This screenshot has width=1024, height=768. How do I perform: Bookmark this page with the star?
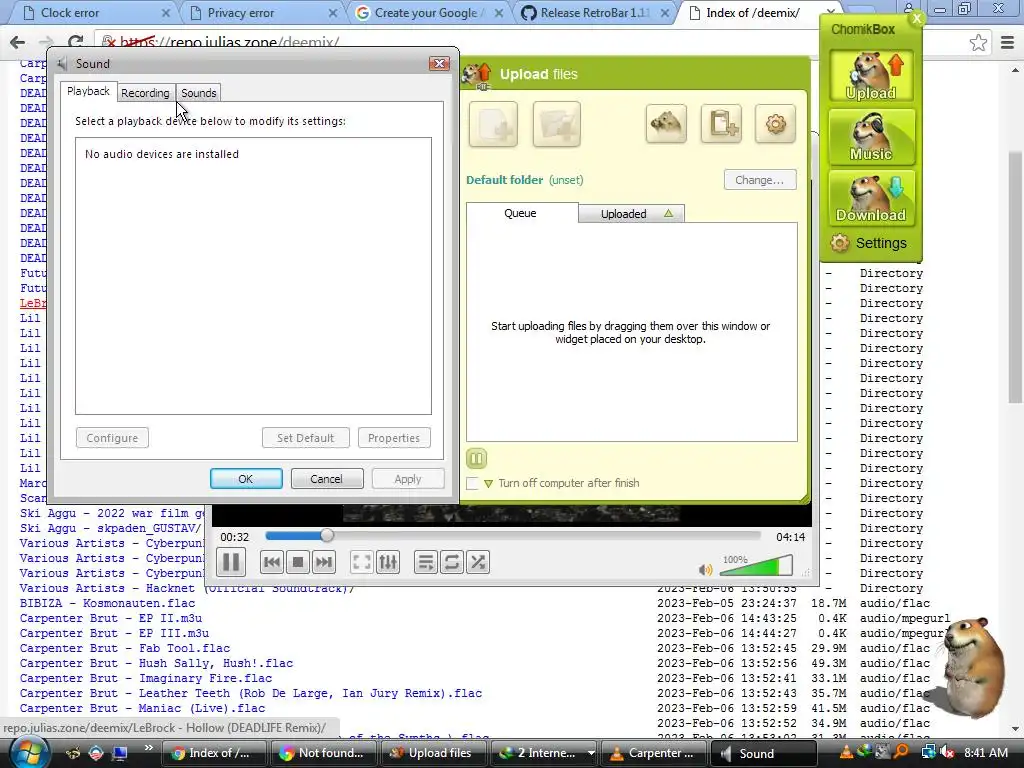click(x=978, y=43)
